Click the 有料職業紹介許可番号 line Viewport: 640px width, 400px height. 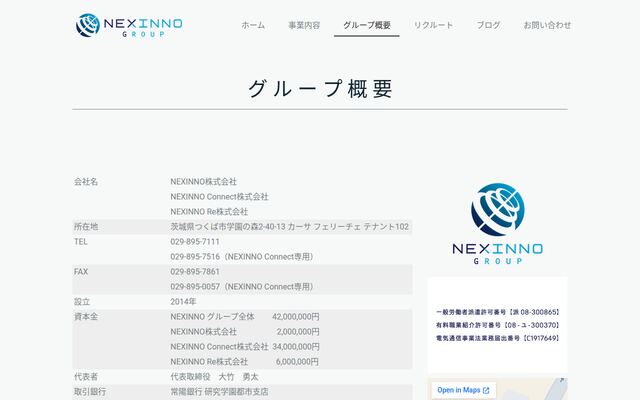pyautogui.click(x=498, y=325)
